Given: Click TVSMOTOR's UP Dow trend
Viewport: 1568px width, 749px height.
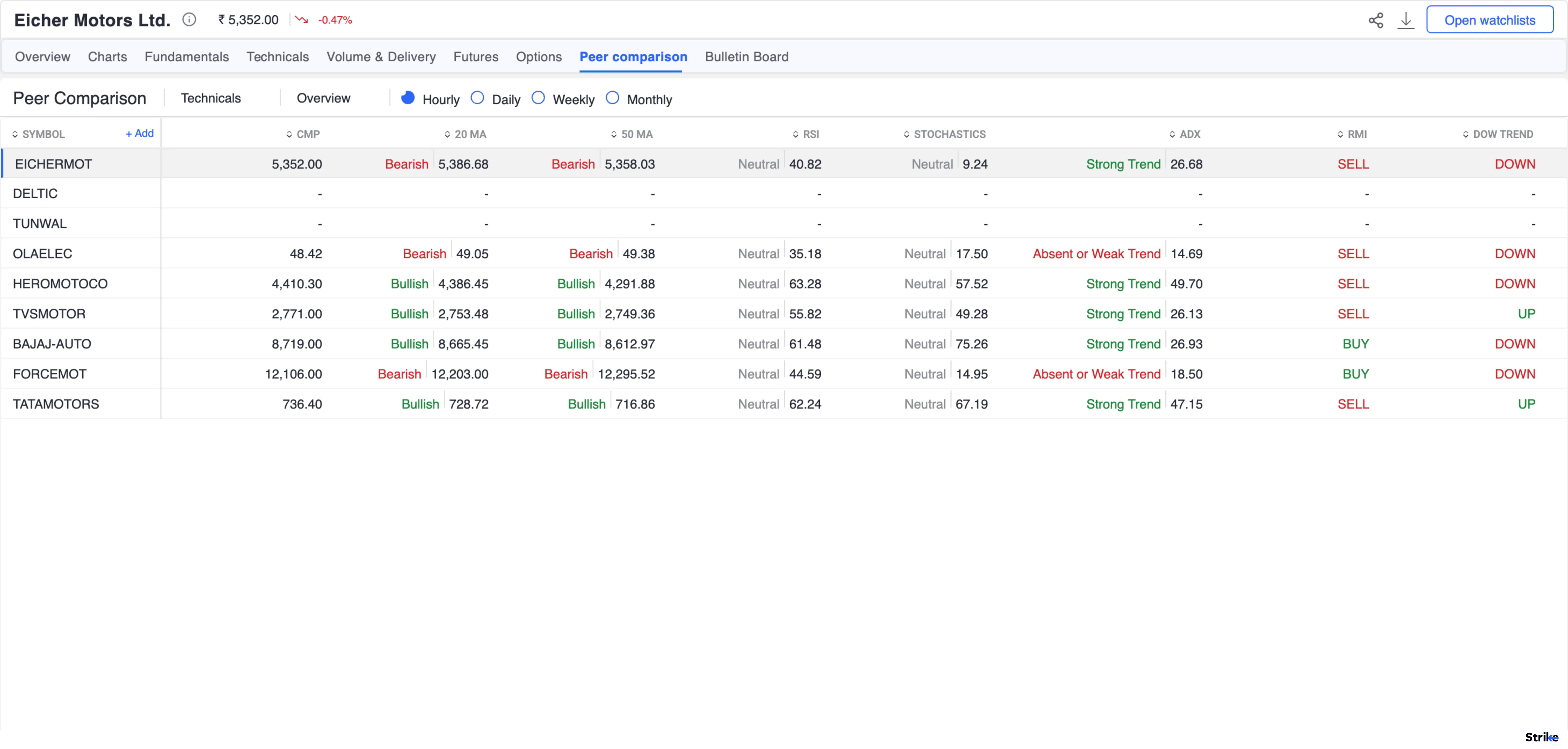Looking at the screenshot, I should [x=1526, y=313].
